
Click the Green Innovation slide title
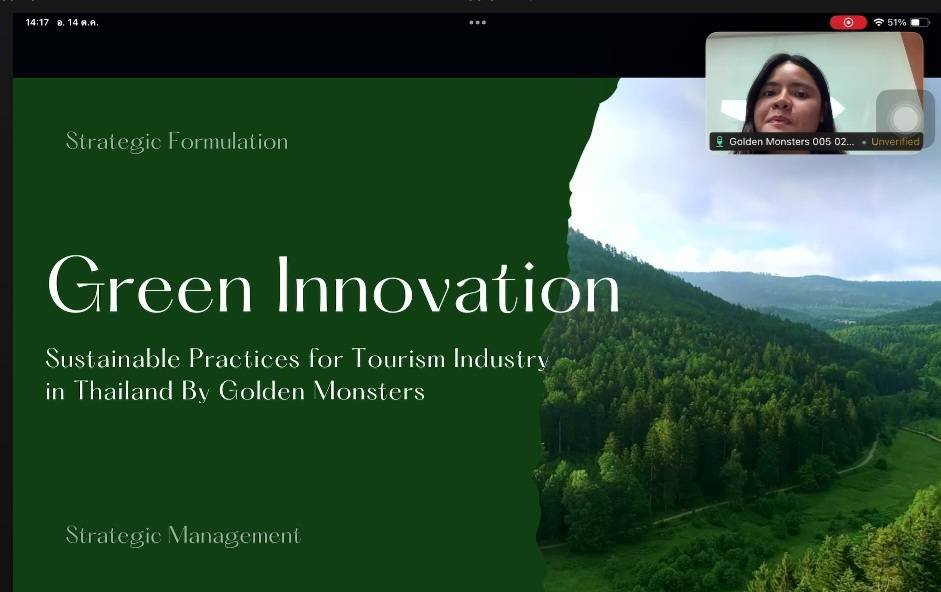pyautogui.click(x=333, y=287)
